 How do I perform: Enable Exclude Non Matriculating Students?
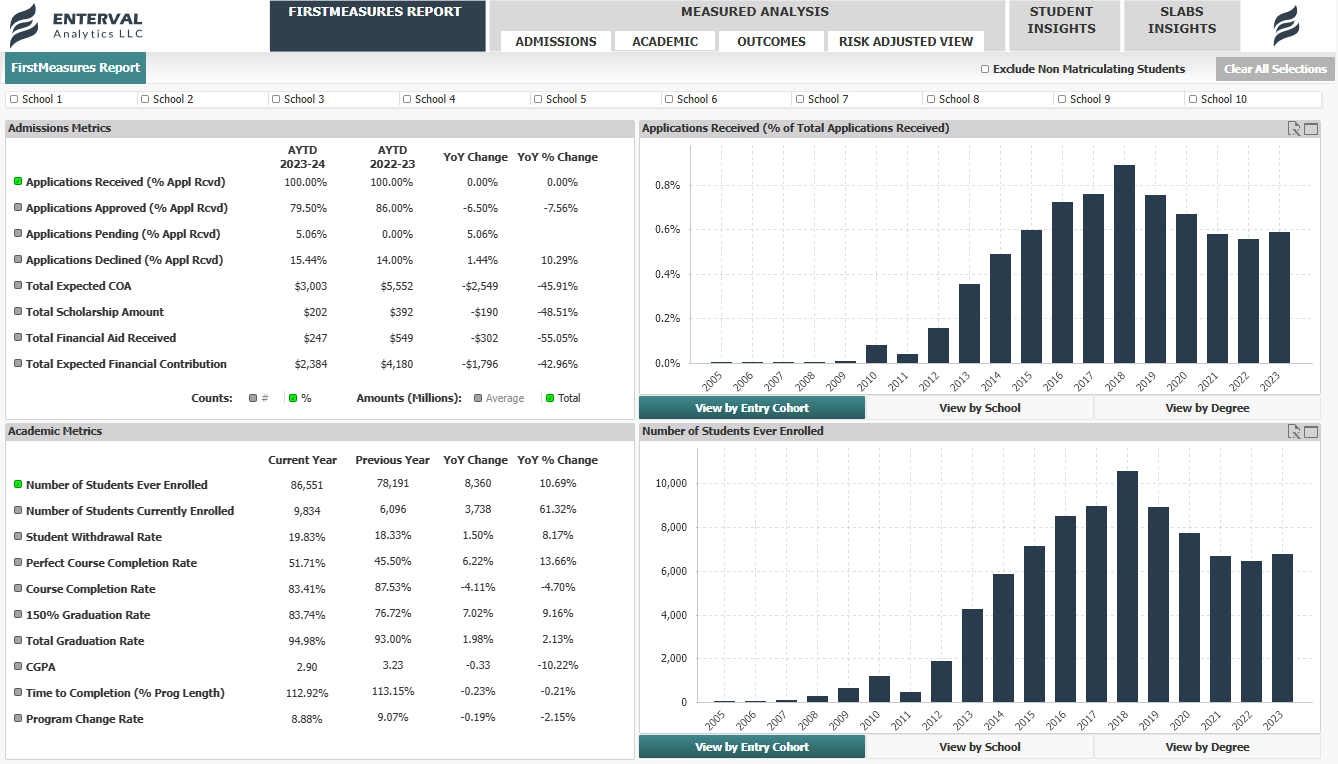tap(984, 68)
